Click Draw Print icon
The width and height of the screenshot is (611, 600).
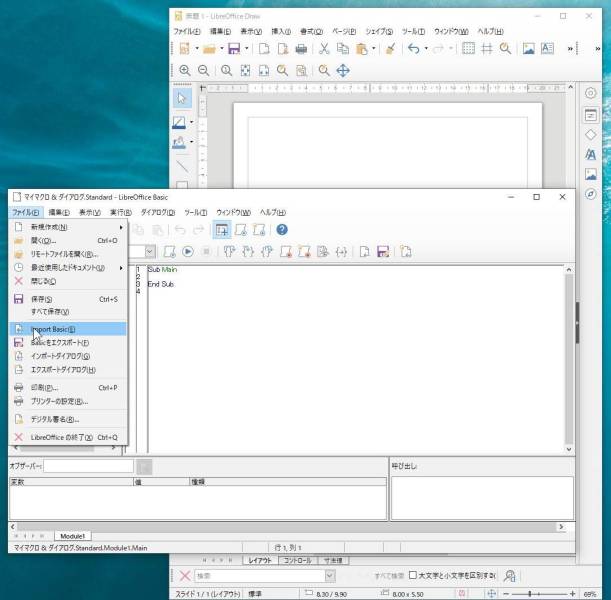tap(301, 49)
